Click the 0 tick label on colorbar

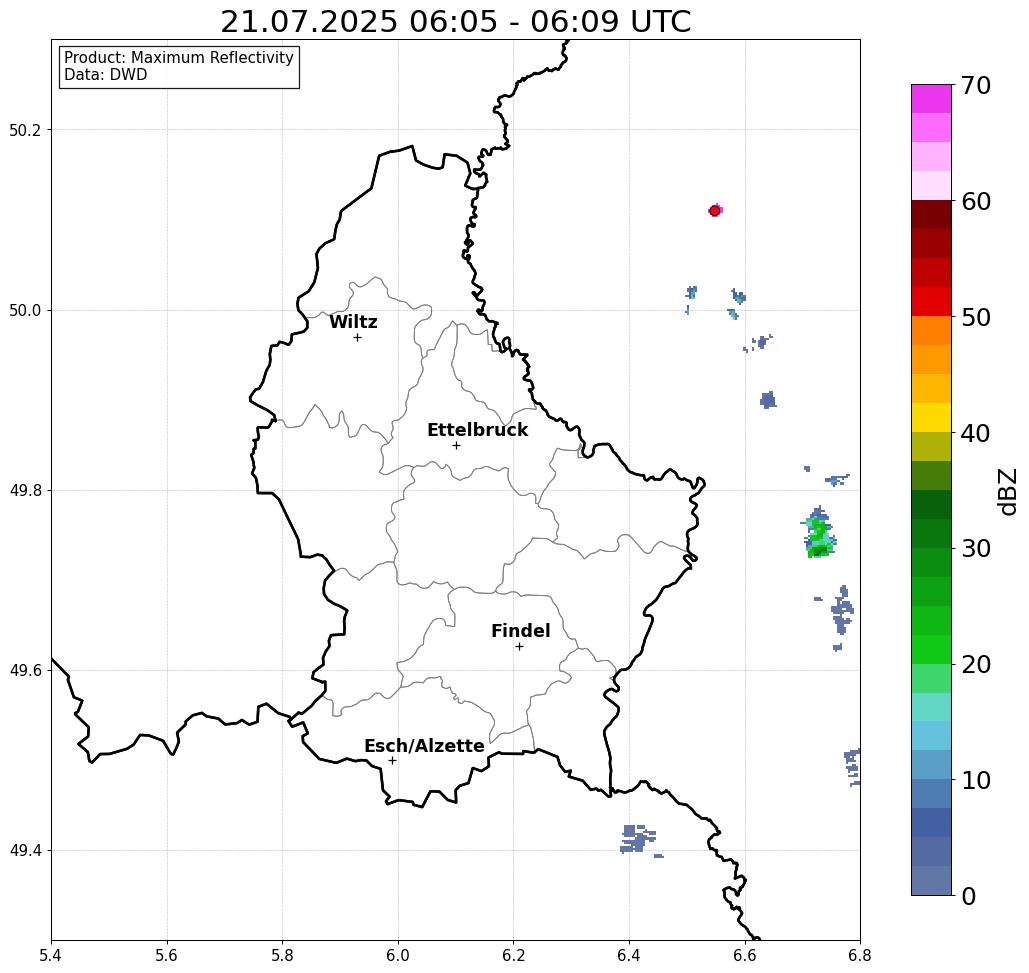point(969,896)
